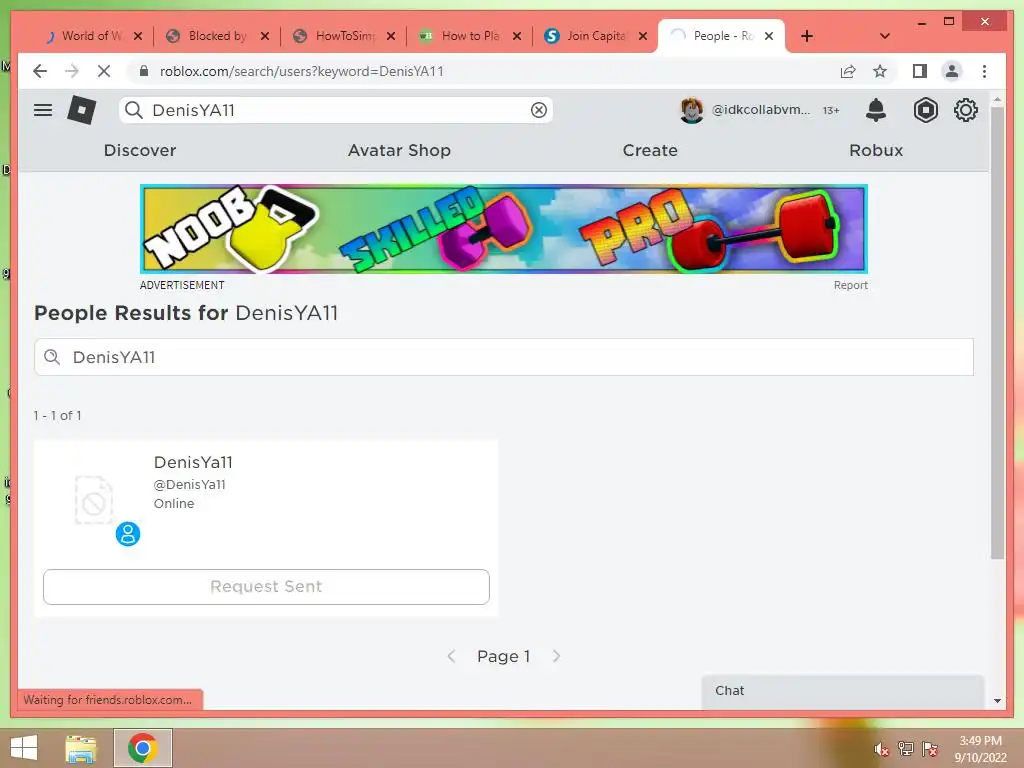
Task: Open a new browser tab with plus
Action: [x=807, y=36]
